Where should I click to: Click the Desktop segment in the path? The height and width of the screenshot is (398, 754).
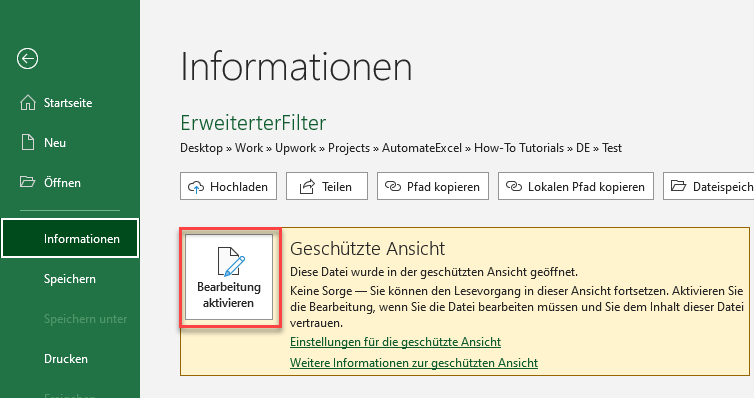coord(201,148)
